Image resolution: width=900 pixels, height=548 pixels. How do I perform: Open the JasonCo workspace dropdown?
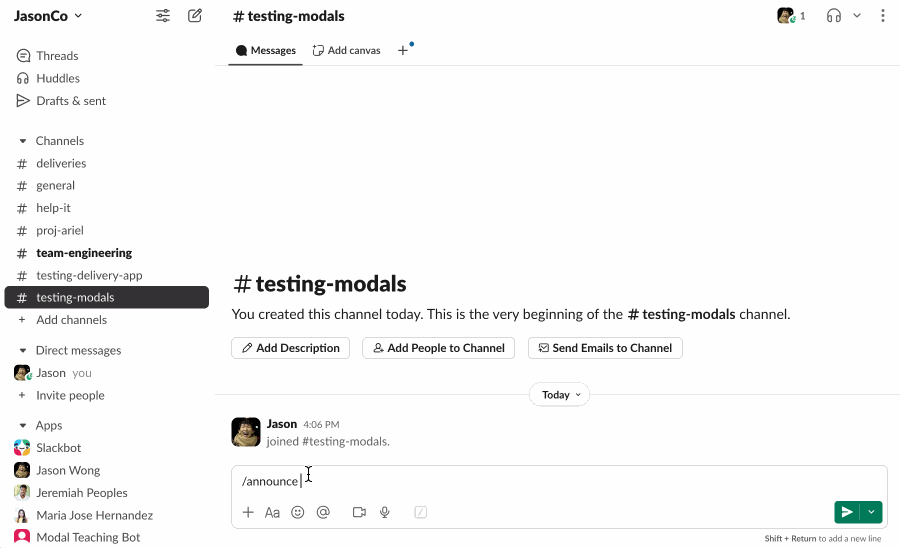point(48,16)
